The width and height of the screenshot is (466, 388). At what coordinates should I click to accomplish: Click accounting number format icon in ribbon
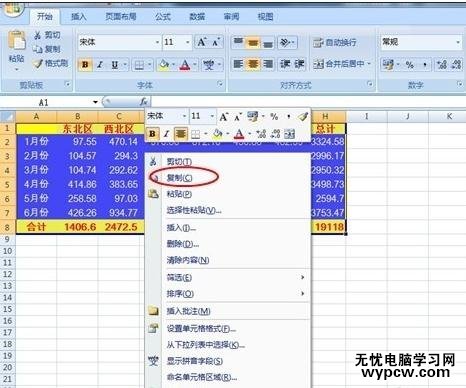tap(388, 64)
